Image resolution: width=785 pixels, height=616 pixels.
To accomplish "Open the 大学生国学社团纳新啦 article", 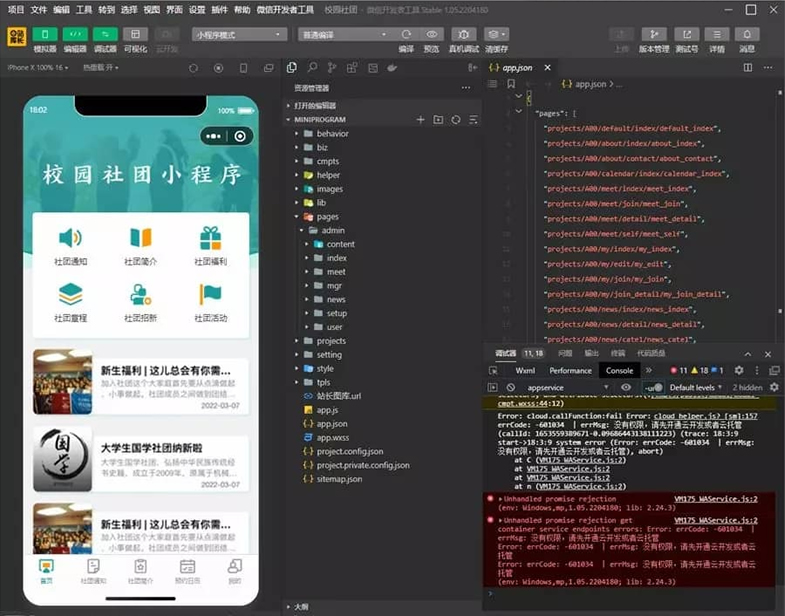I will [141, 459].
